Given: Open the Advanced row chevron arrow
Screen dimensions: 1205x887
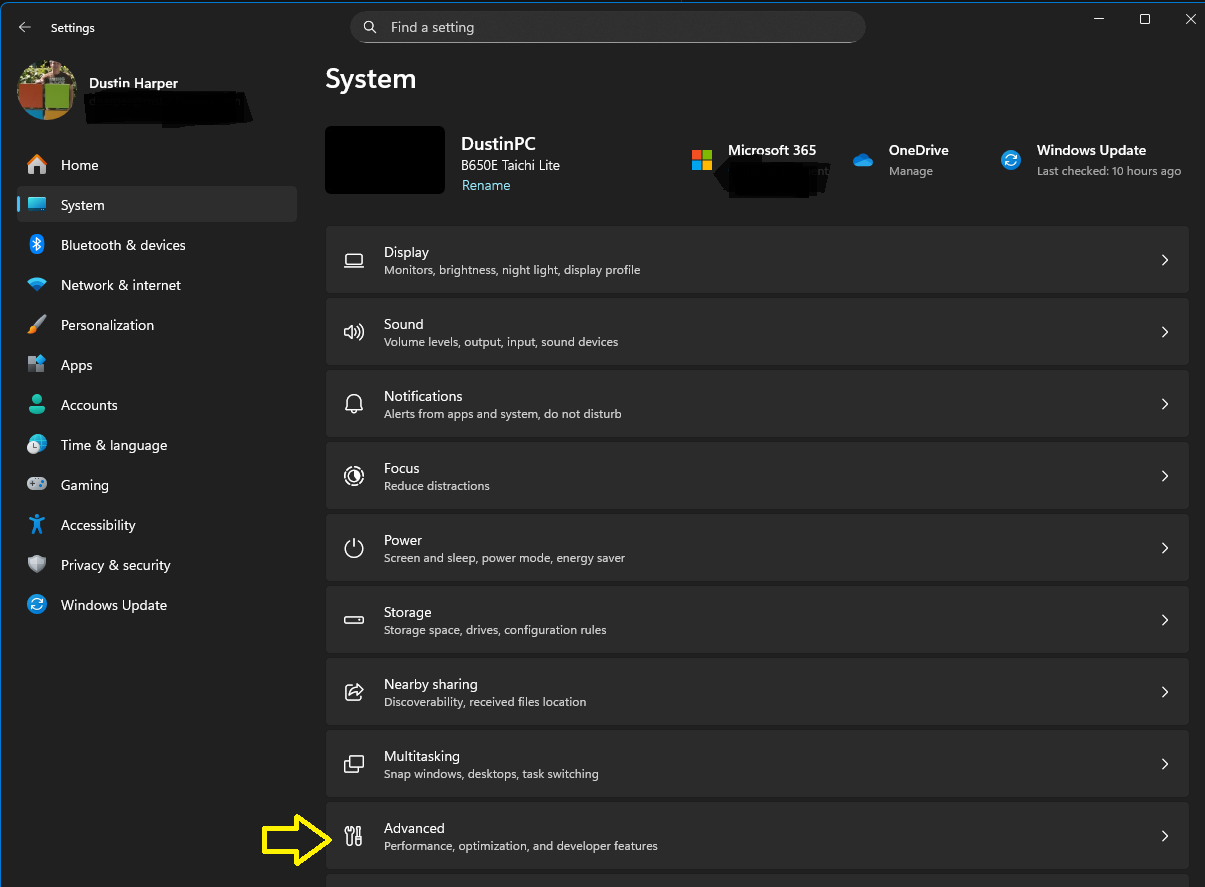Looking at the screenshot, I should click(1164, 836).
